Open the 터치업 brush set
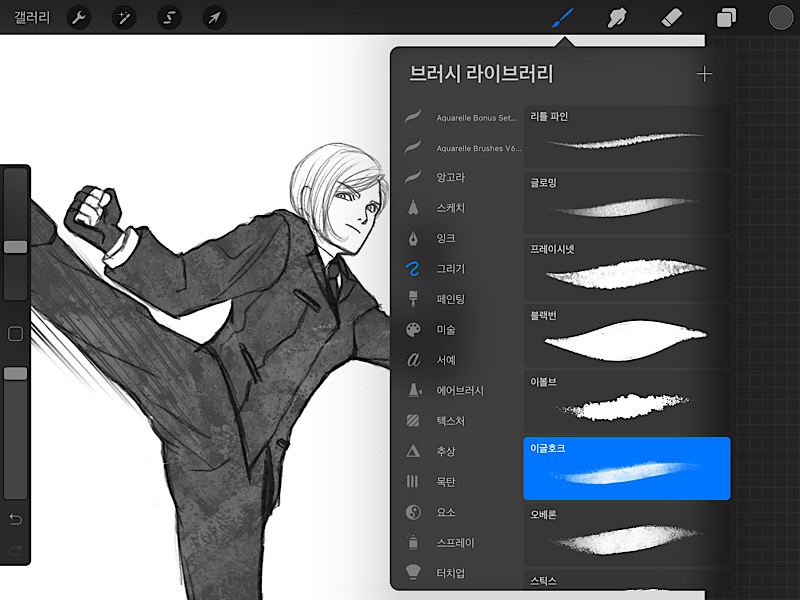Viewport: 800px width, 600px height. (x=462, y=573)
